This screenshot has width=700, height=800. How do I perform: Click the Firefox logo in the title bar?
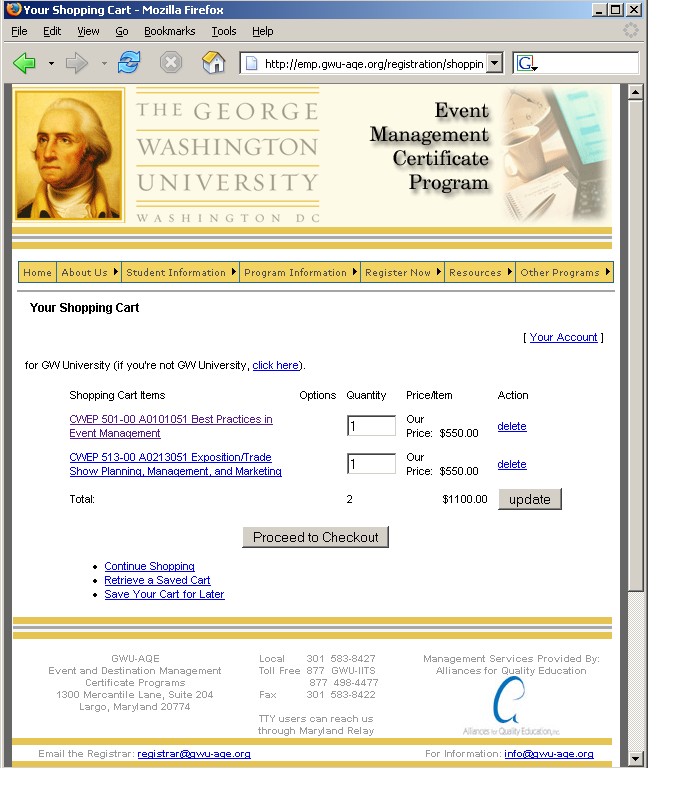coord(14,9)
